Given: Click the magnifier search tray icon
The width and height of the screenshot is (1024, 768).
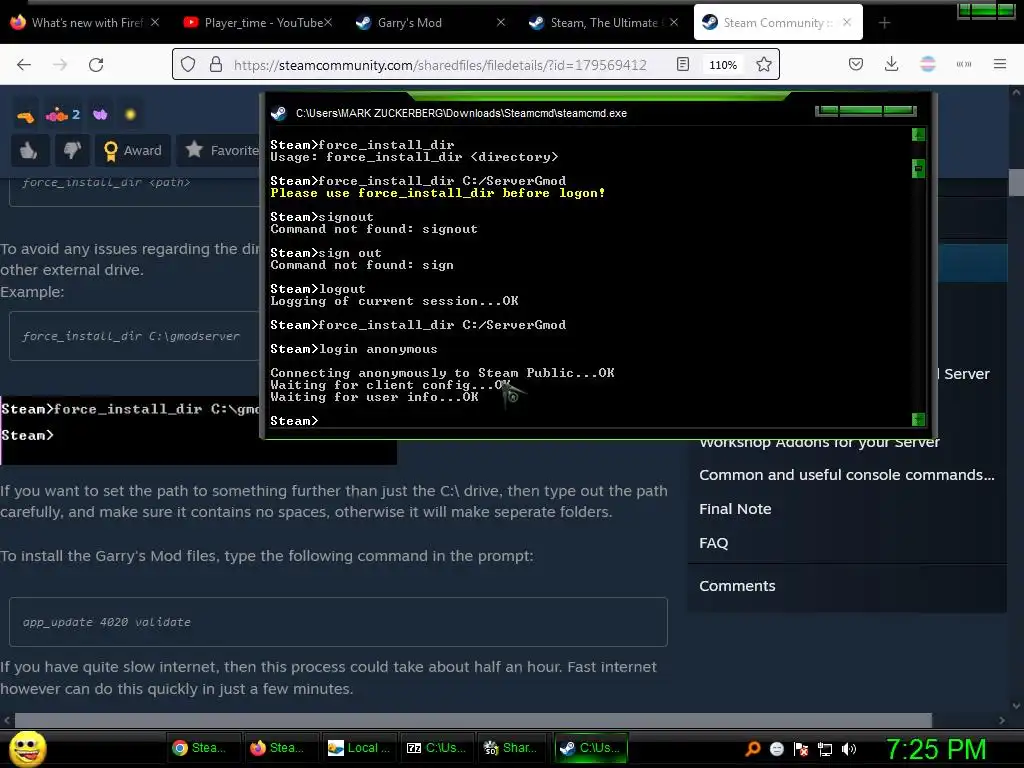Looking at the screenshot, I should tap(752, 748).
